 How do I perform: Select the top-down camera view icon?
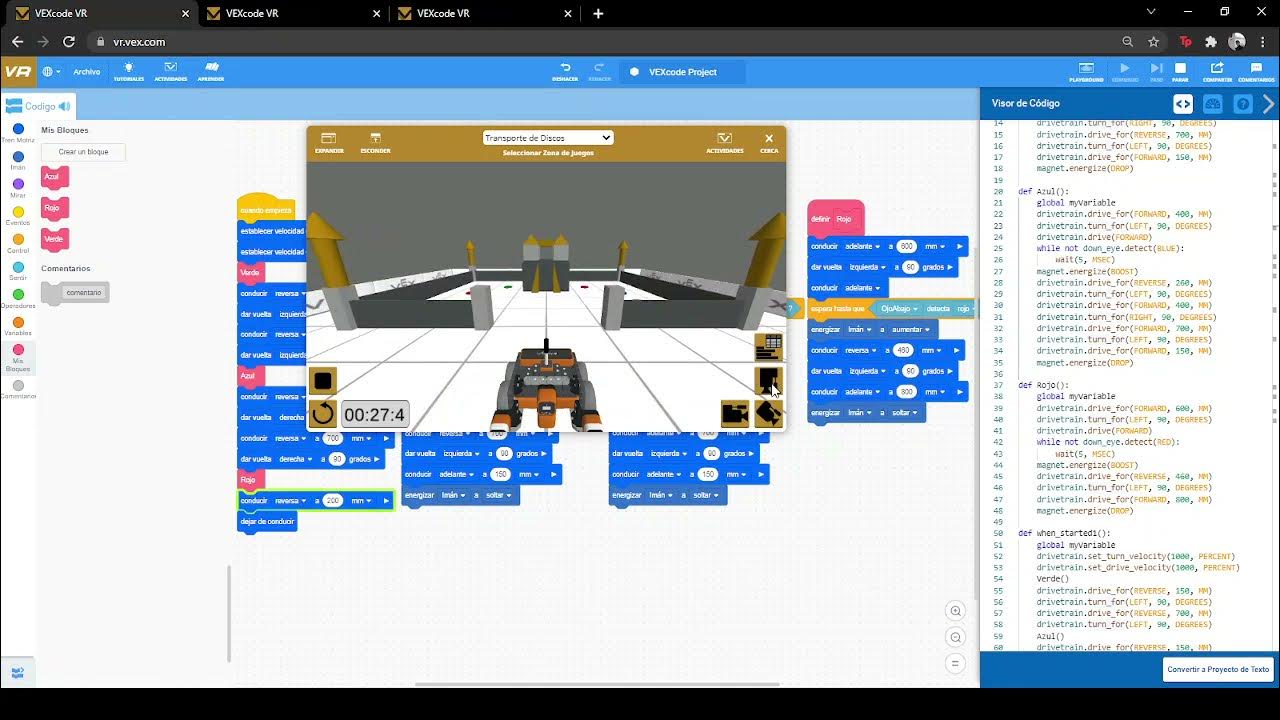pos(768,380)
